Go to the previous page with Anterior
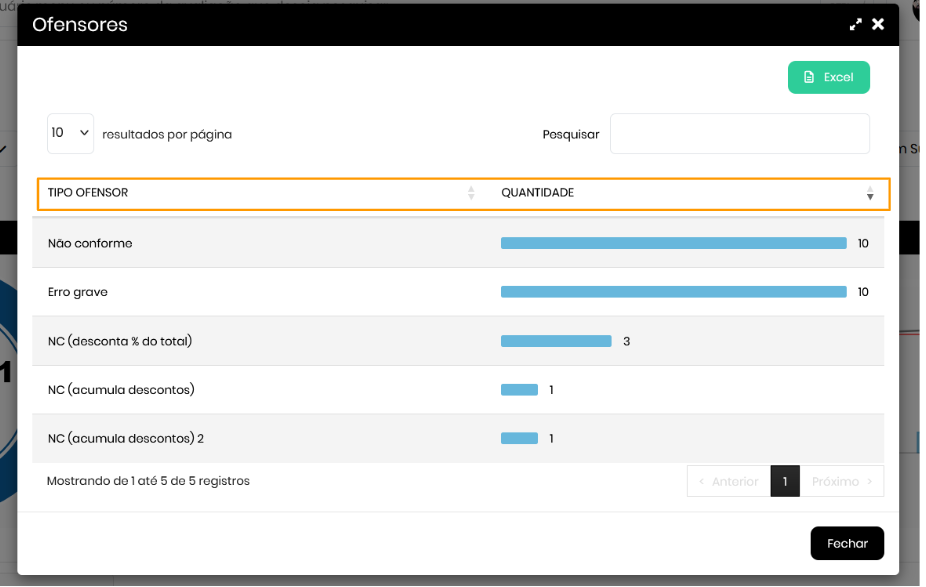This screenshot has width=926, height=587. 728,482
